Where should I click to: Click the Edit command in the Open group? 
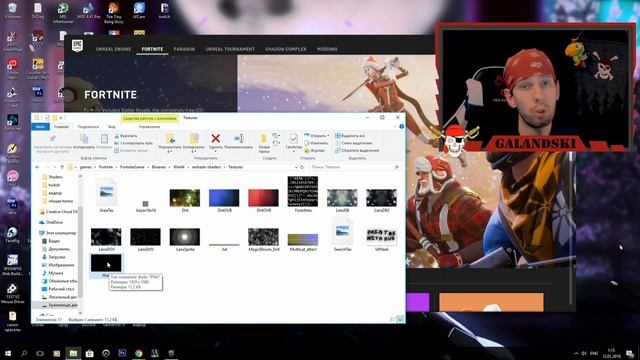[316, 143]
